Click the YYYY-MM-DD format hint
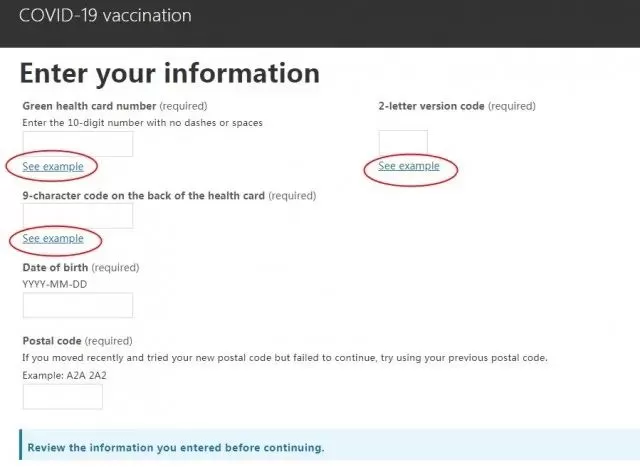Screen dimensions: 640x467 pos(55,285)
